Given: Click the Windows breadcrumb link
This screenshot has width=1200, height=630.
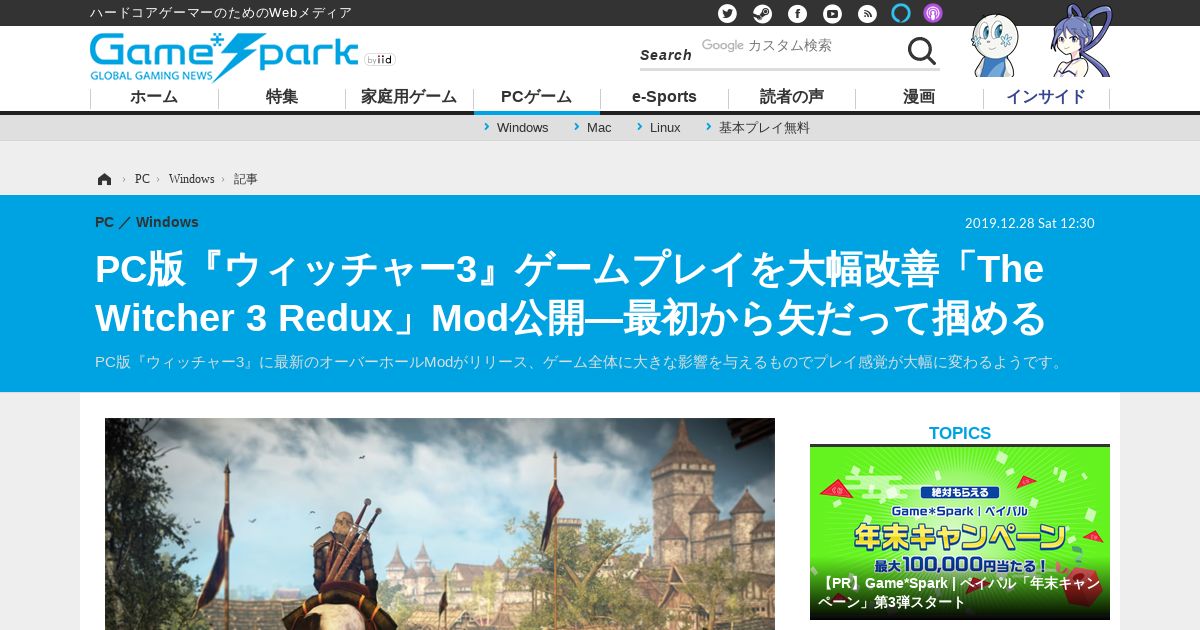Looking at the screenshot, I should 191,179.
